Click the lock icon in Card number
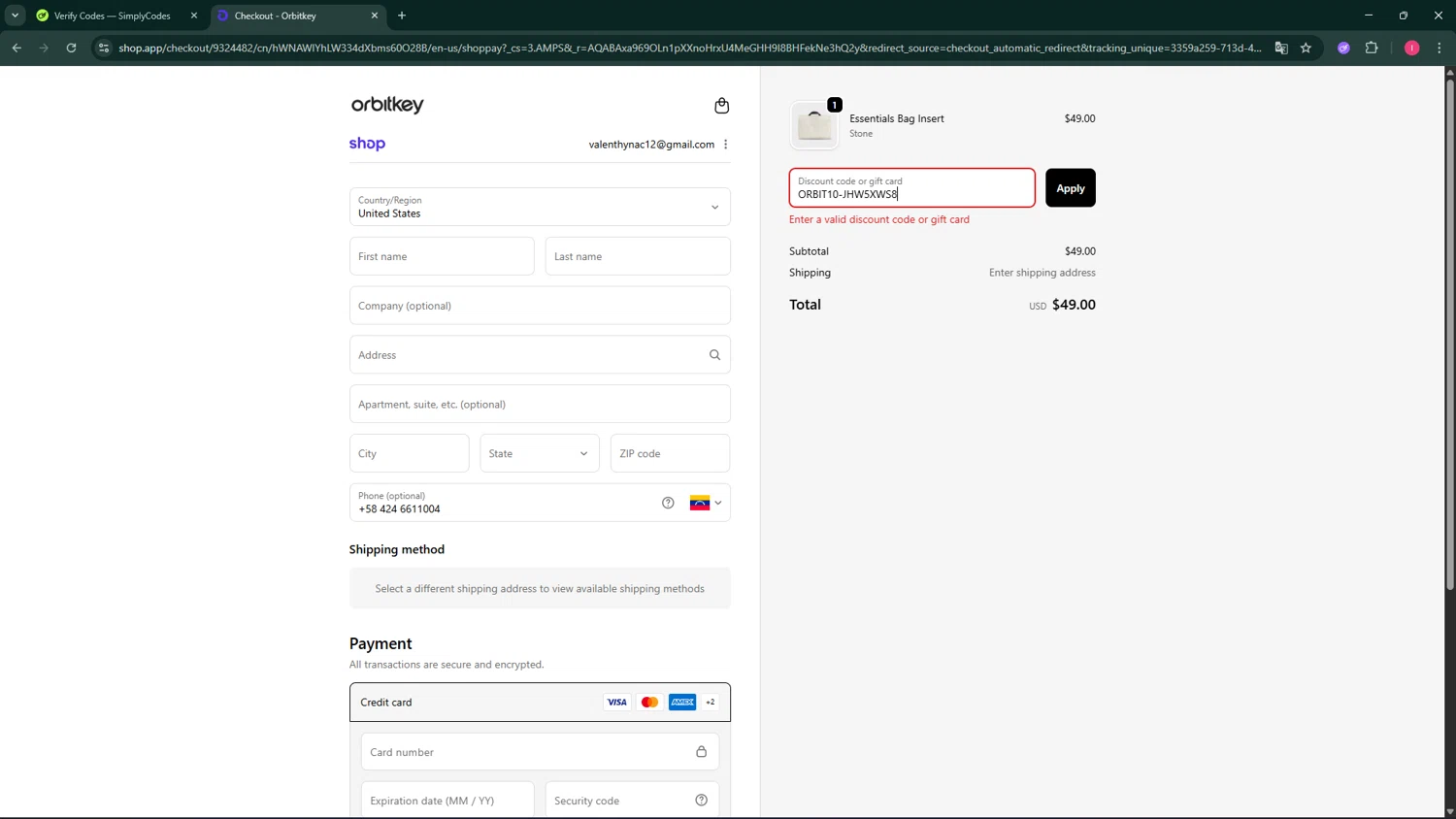 point(701,752)
